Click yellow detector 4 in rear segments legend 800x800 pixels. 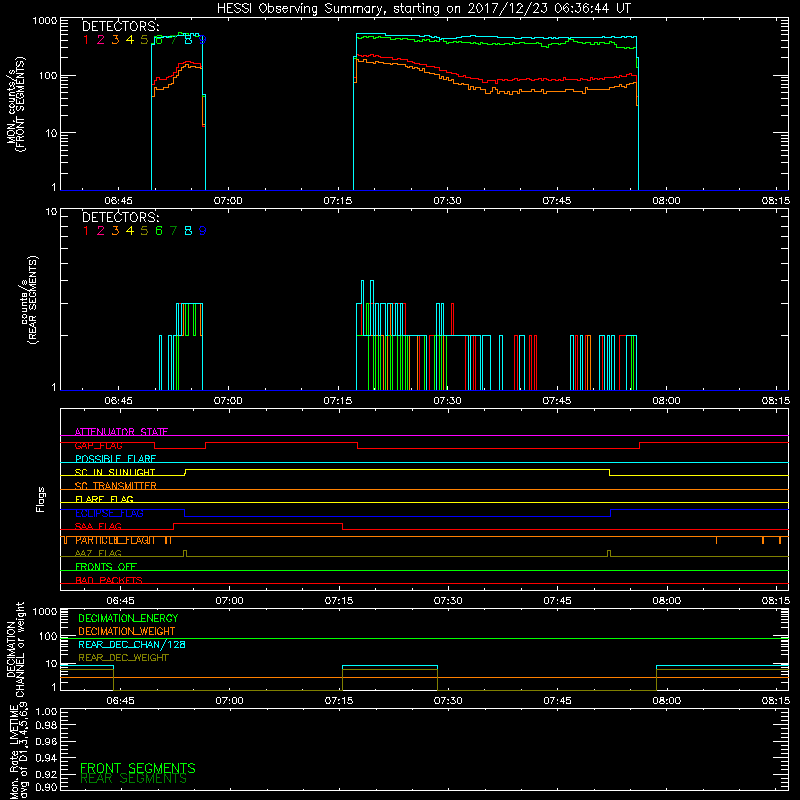130,231
